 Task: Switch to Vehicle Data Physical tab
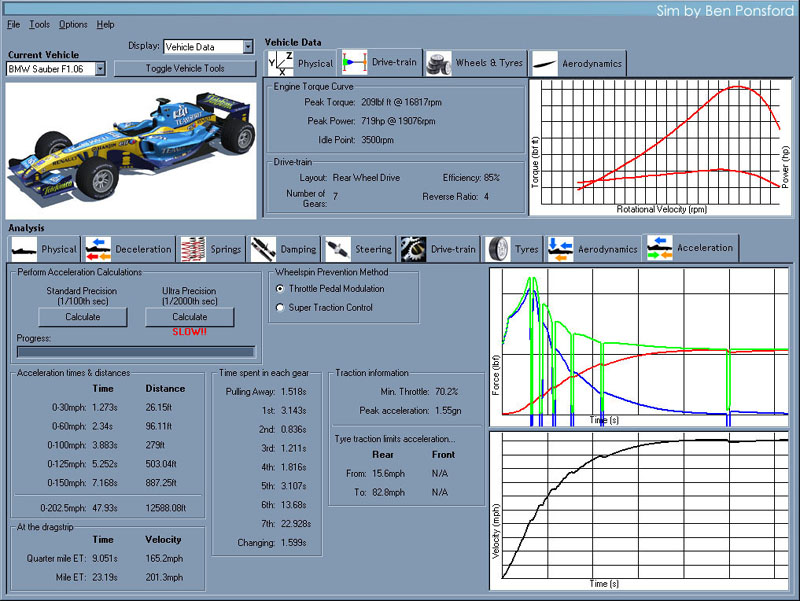301,64
